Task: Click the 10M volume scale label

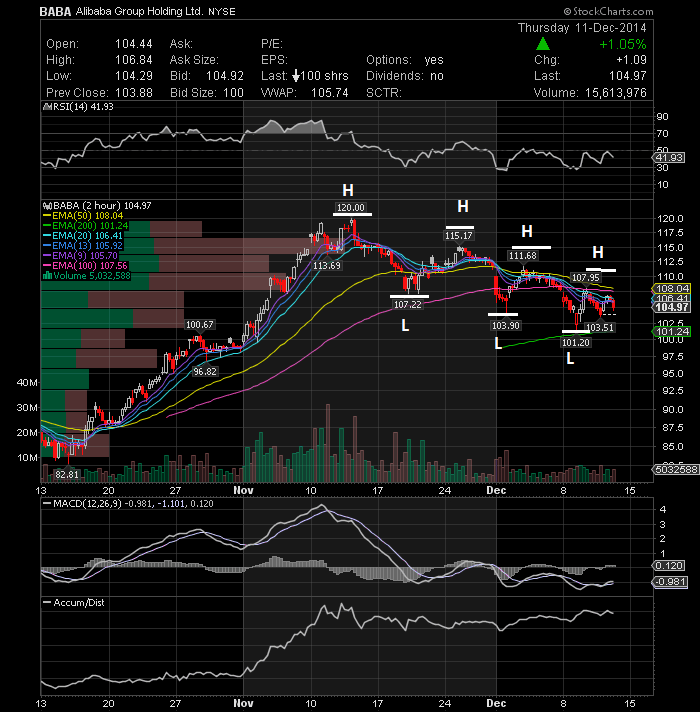Action: [x=27, y=458]
